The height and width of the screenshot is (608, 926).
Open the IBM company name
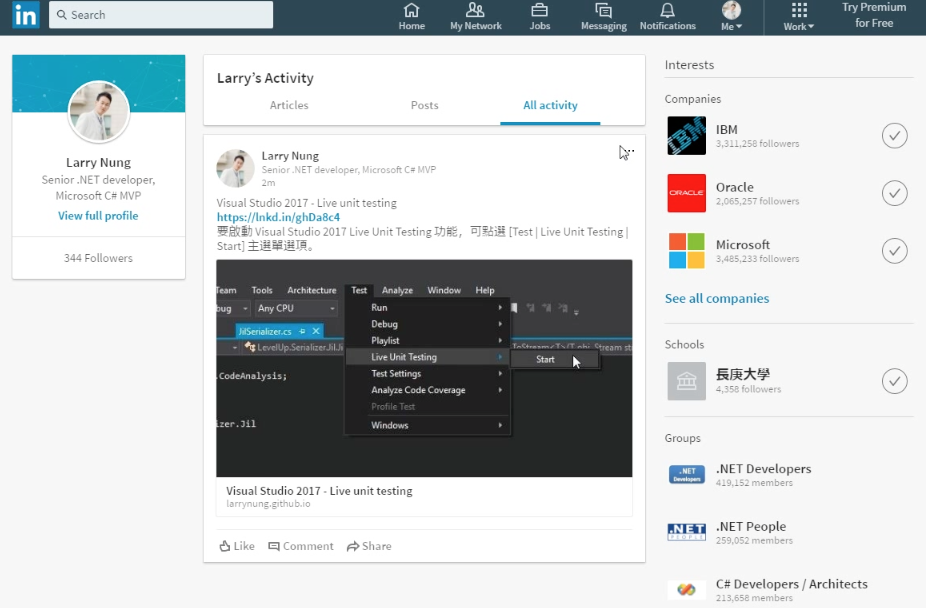(726, 129)
